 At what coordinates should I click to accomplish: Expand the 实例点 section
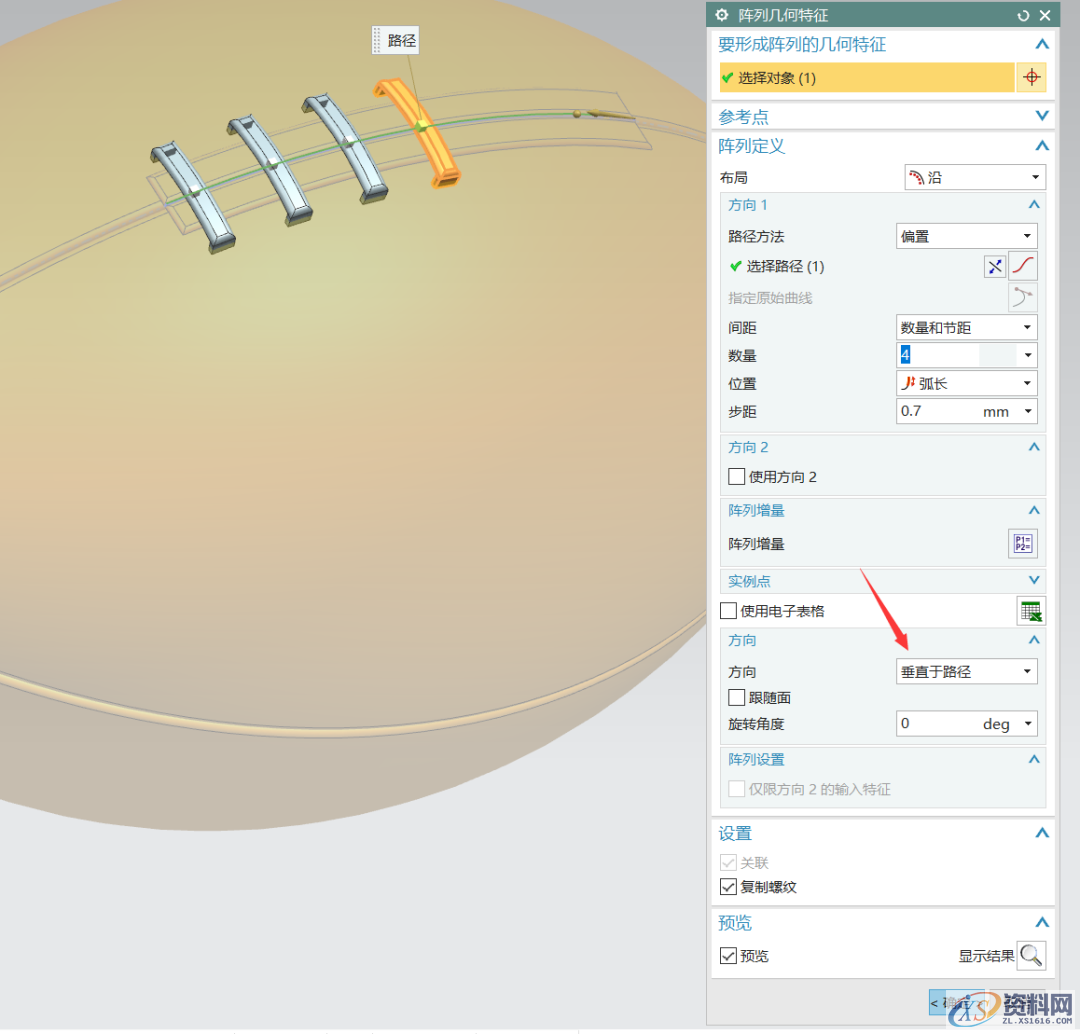1034,581
